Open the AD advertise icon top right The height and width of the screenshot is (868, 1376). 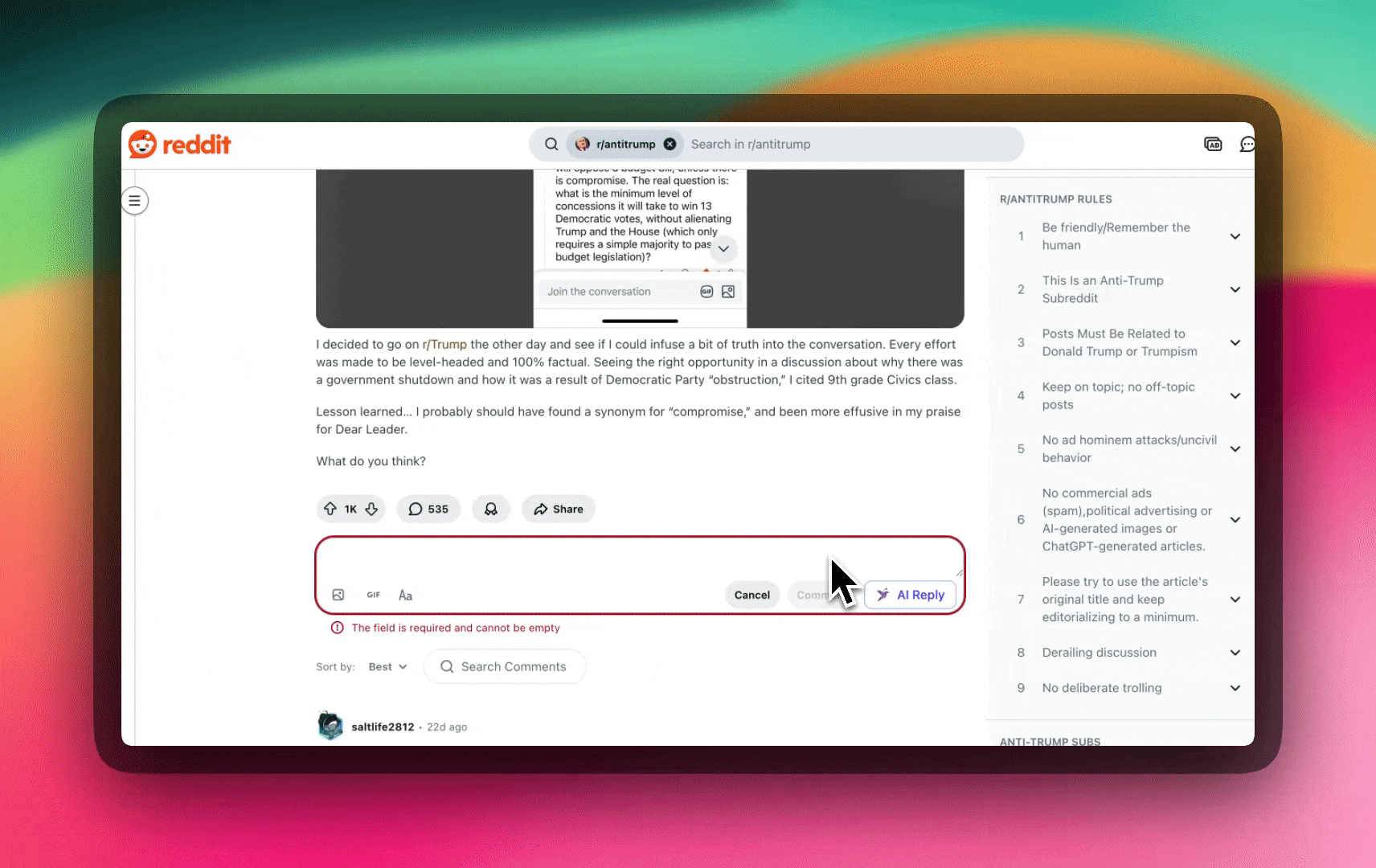1213,144
